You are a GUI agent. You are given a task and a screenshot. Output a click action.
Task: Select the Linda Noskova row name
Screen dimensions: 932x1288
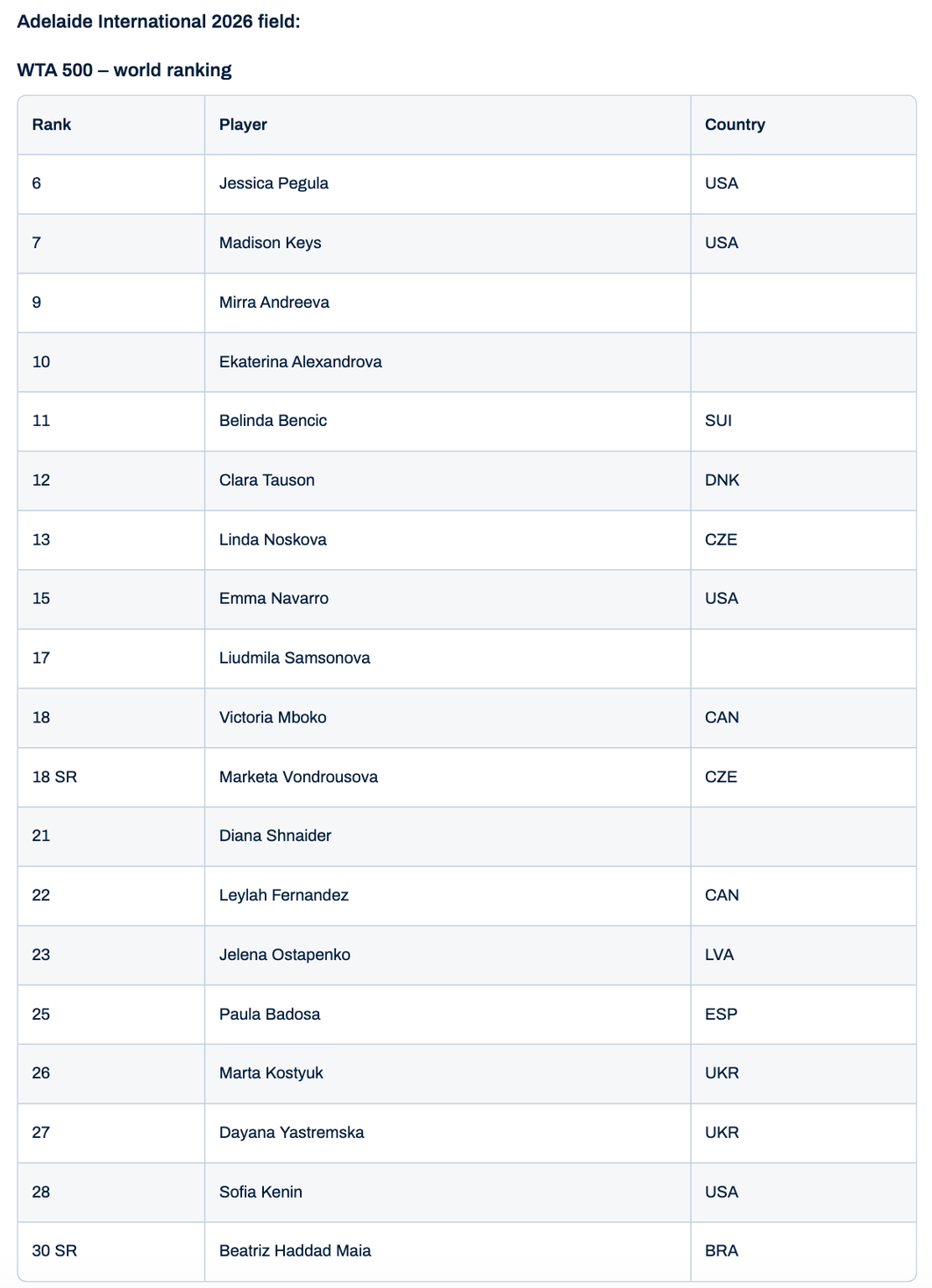click(273, 540)
